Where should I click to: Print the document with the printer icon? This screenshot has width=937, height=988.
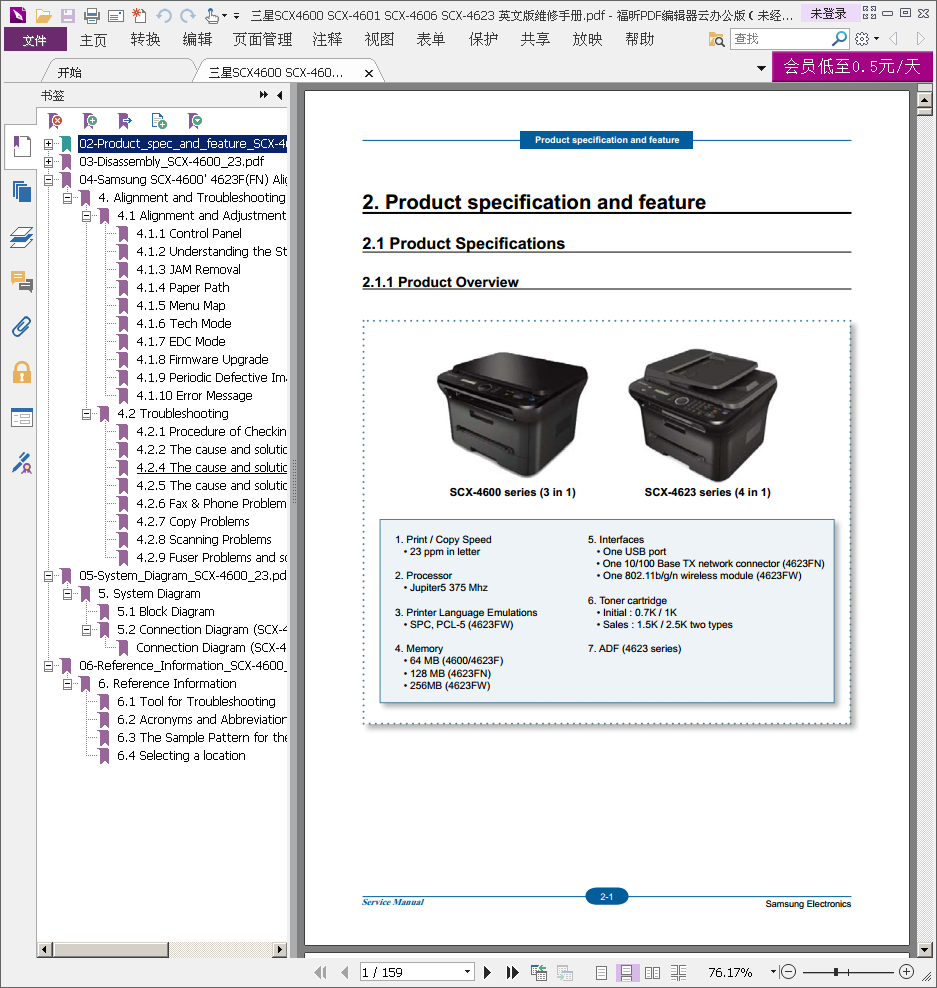pyautogui.click(x=92, y=15)
